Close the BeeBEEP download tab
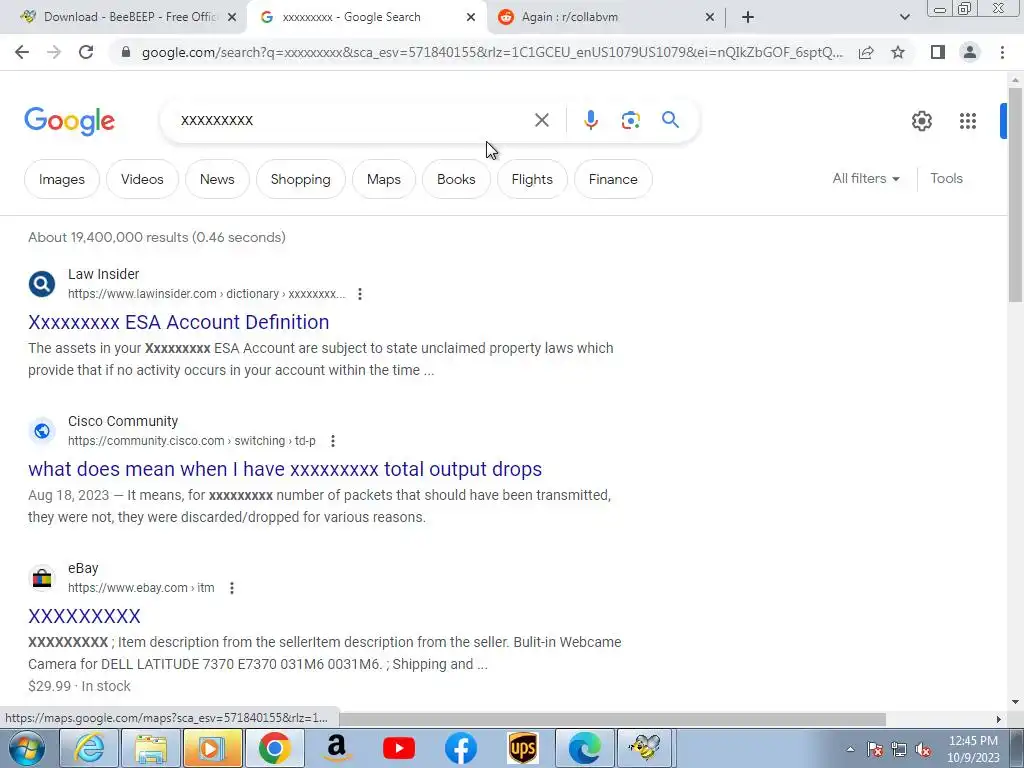Screen dimensions: 1024x768 232,17
